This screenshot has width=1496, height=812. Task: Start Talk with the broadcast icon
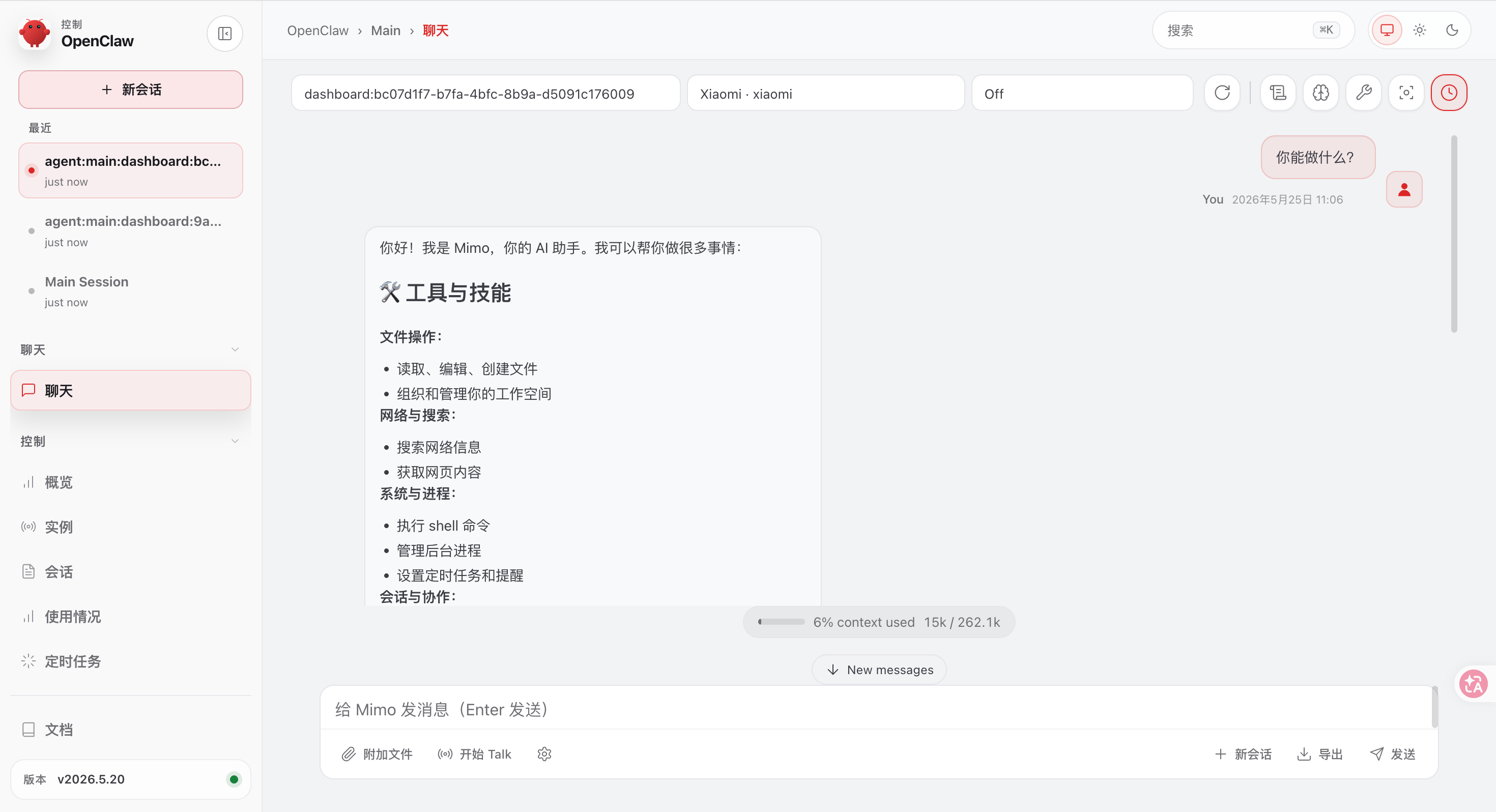click(x=445, y=754)
